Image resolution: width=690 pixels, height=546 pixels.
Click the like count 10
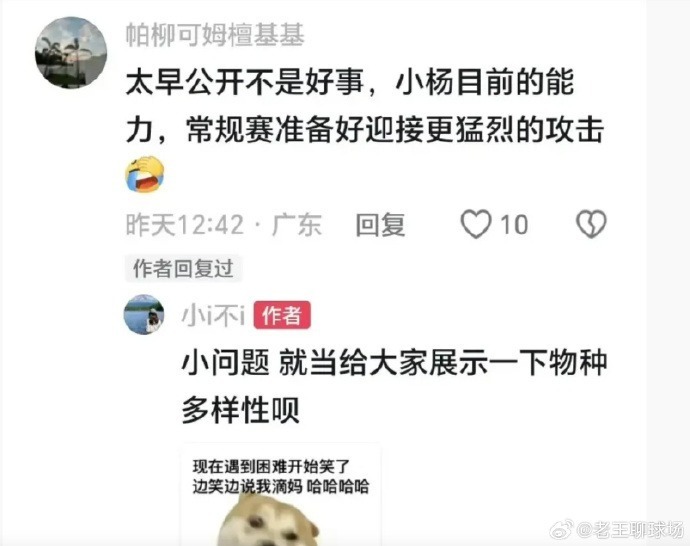514,225
